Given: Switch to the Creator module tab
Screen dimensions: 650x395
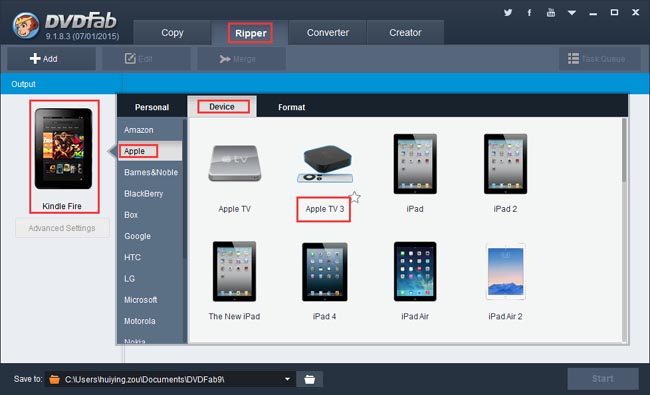Looking at the screenshot, I should point(405,33).
